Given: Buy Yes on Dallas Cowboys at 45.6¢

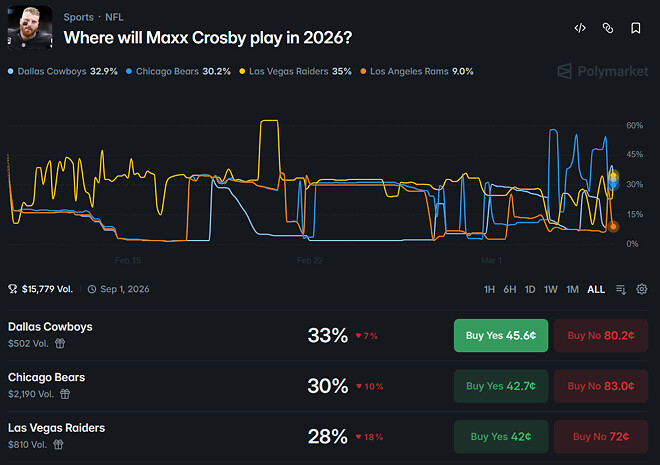Looking at the screenshot, I should tap(501, 336).
